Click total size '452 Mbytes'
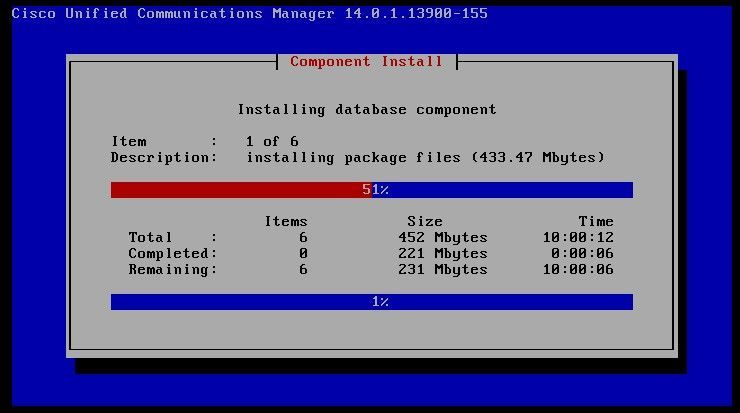Image resolution: width=740 pixels, height=413 pixels. click(443, 237)
